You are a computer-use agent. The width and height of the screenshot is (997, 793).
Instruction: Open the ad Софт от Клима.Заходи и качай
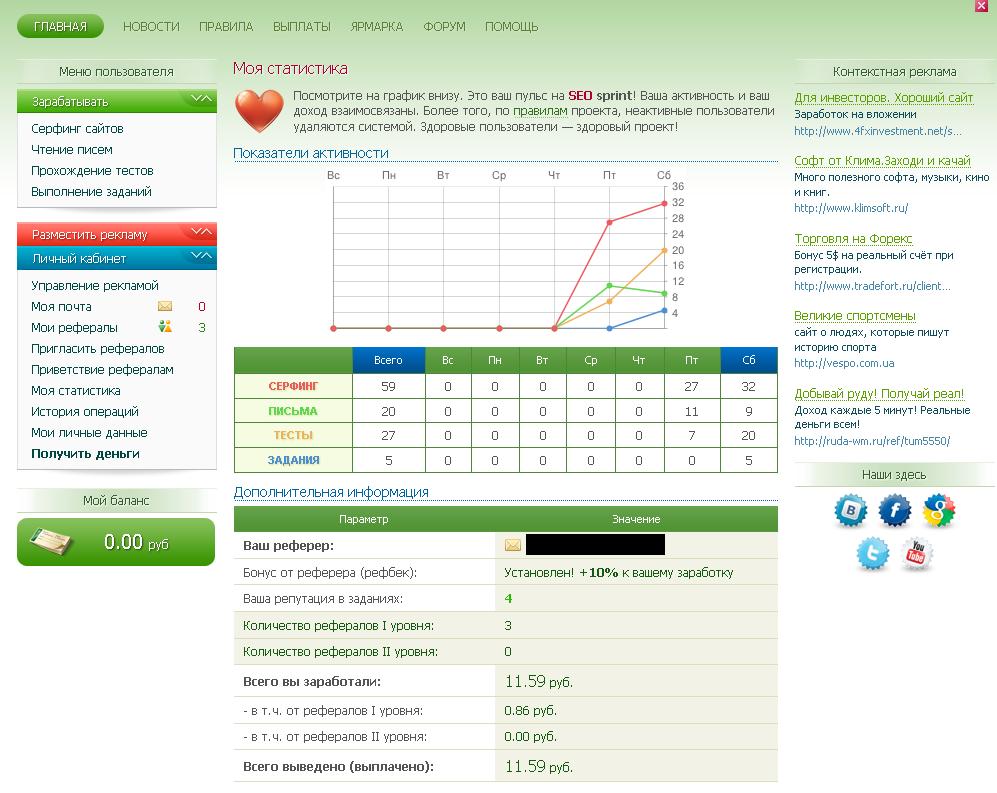point(882,160)
